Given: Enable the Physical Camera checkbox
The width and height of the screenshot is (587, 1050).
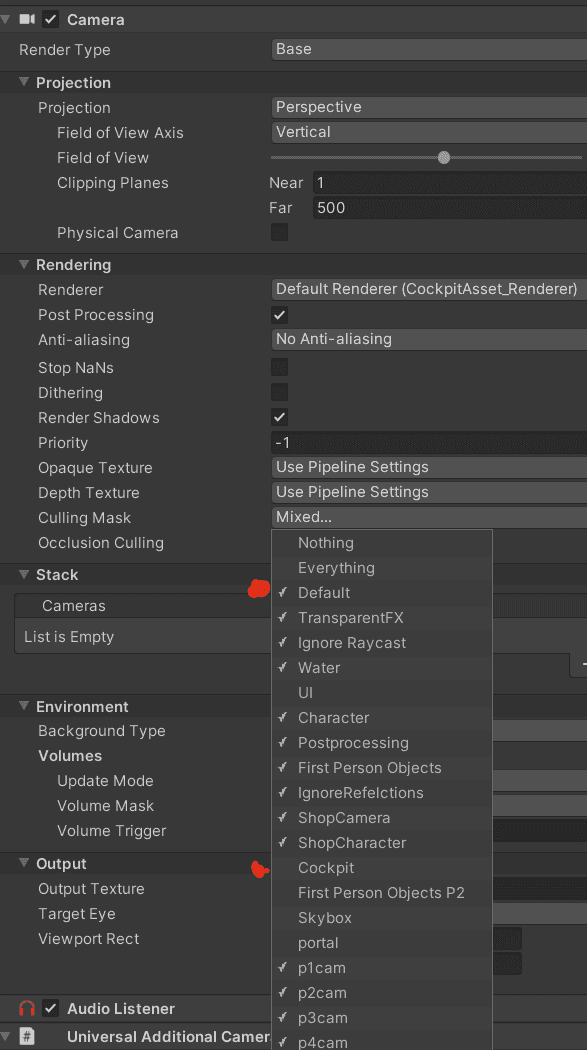Looking at the screenshot, I should click(x=280, y=232).
